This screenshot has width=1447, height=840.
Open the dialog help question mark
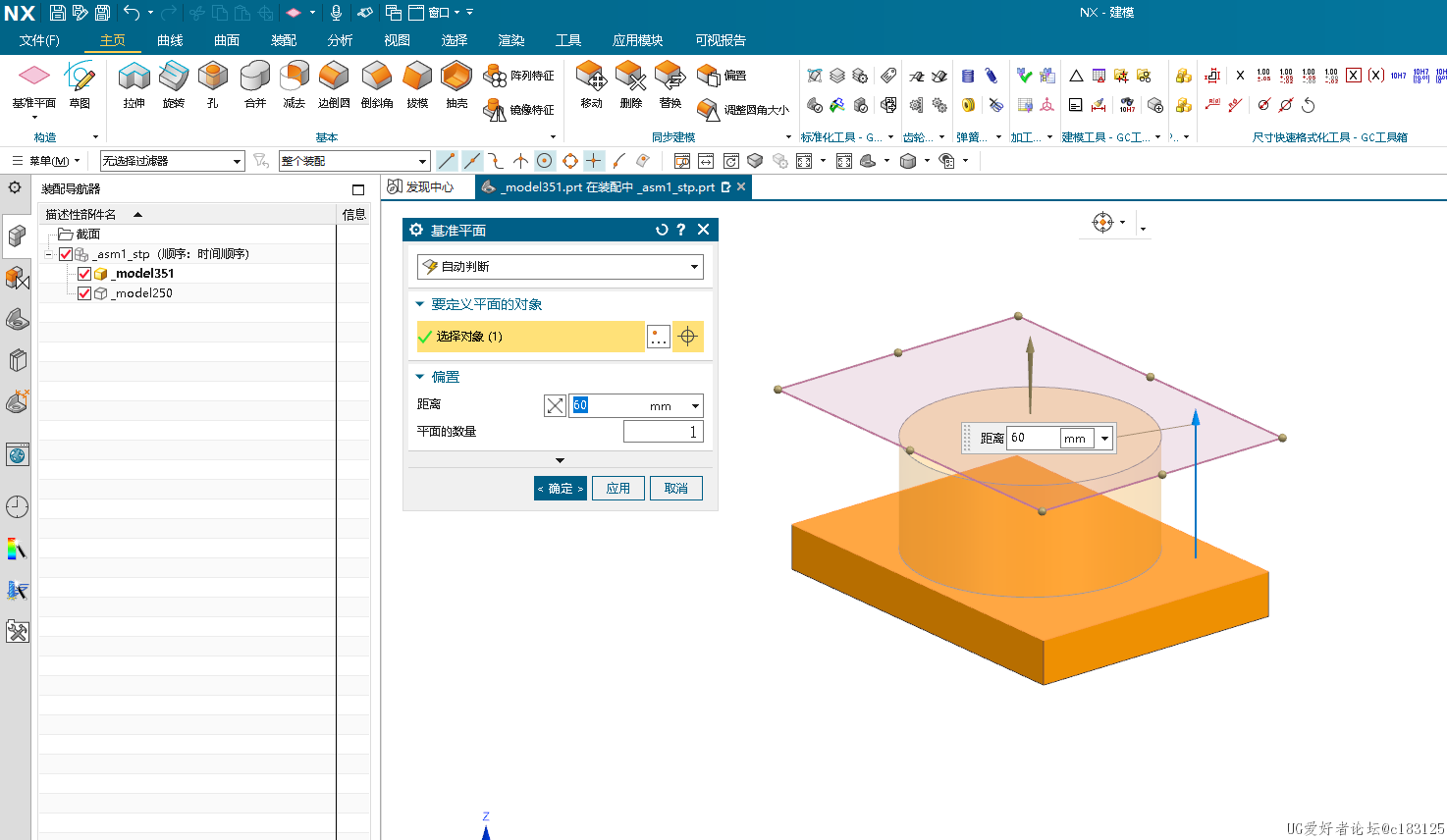click(681, 230)
